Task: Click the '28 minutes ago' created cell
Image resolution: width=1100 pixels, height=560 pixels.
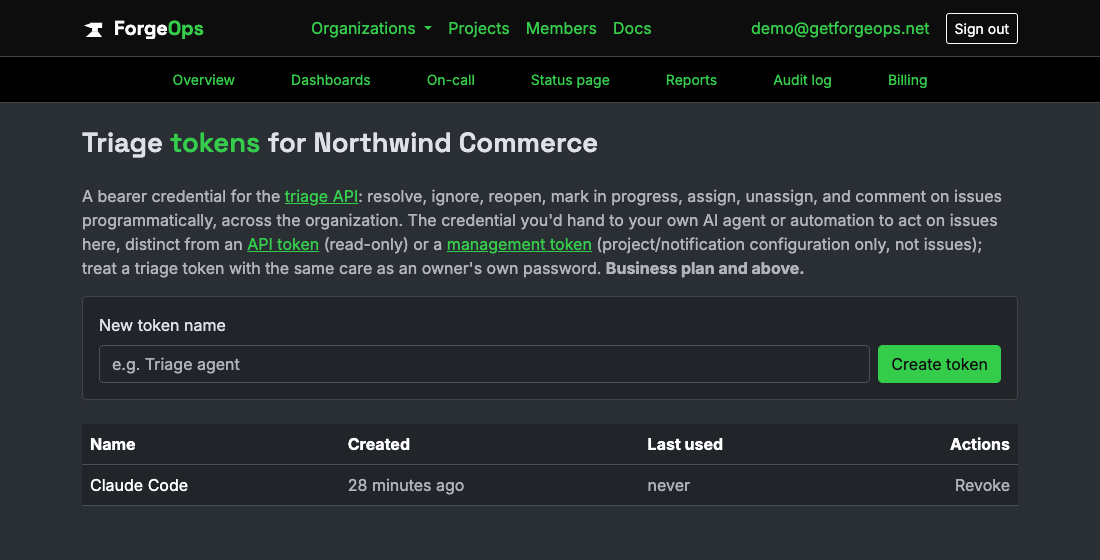Action: [x=405, y=485]
